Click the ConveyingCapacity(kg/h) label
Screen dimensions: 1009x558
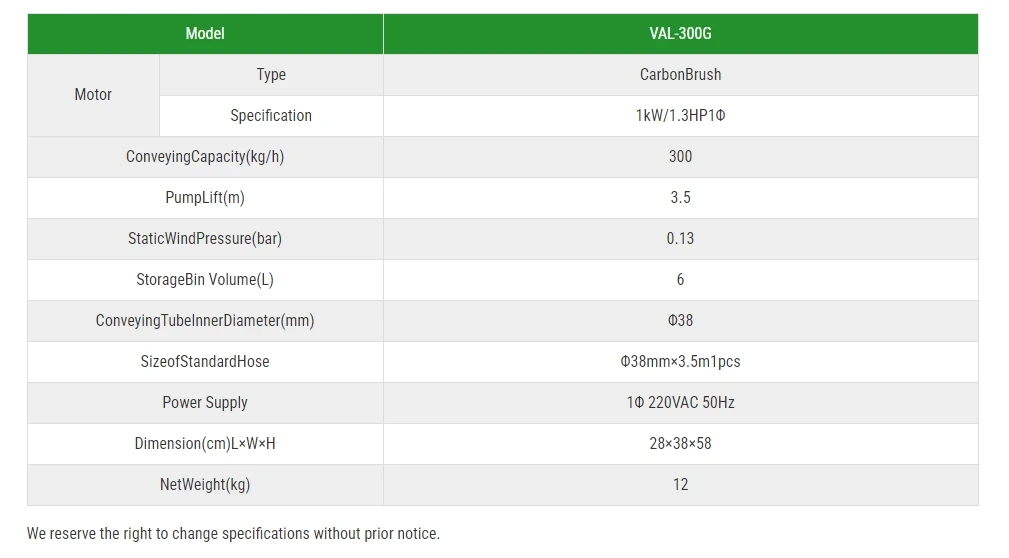[205, 156]
